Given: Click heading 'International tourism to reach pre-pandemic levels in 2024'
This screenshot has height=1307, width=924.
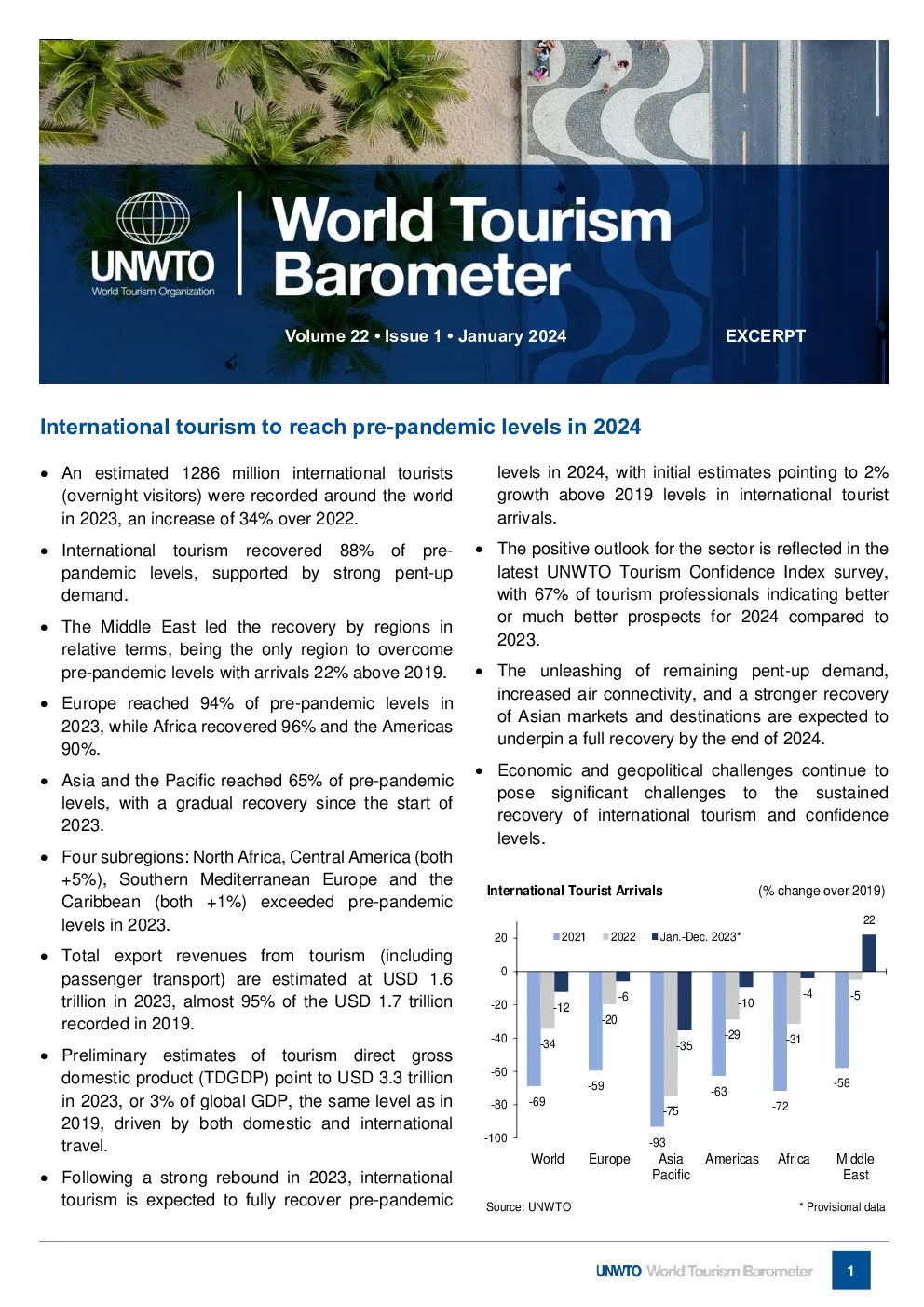Looking at the screenshot, I should (x=340, y=427).
